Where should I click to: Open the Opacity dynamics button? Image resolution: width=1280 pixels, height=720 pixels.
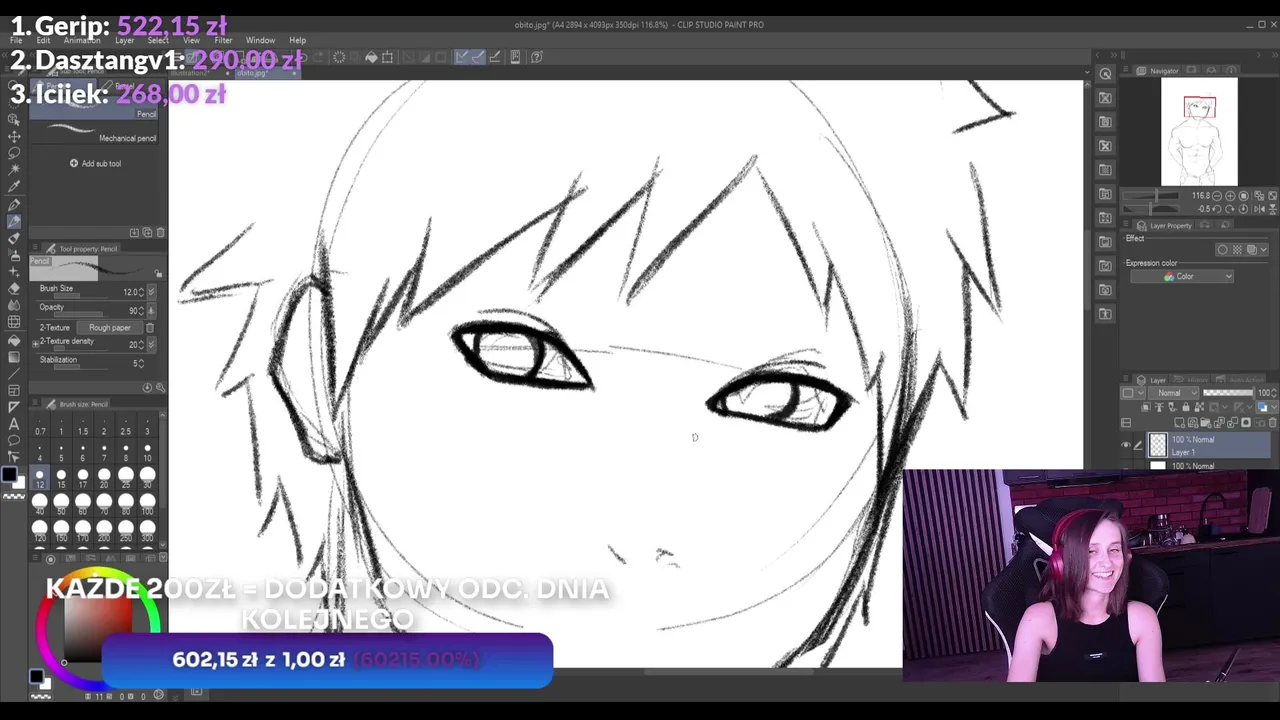click(152, 311)
